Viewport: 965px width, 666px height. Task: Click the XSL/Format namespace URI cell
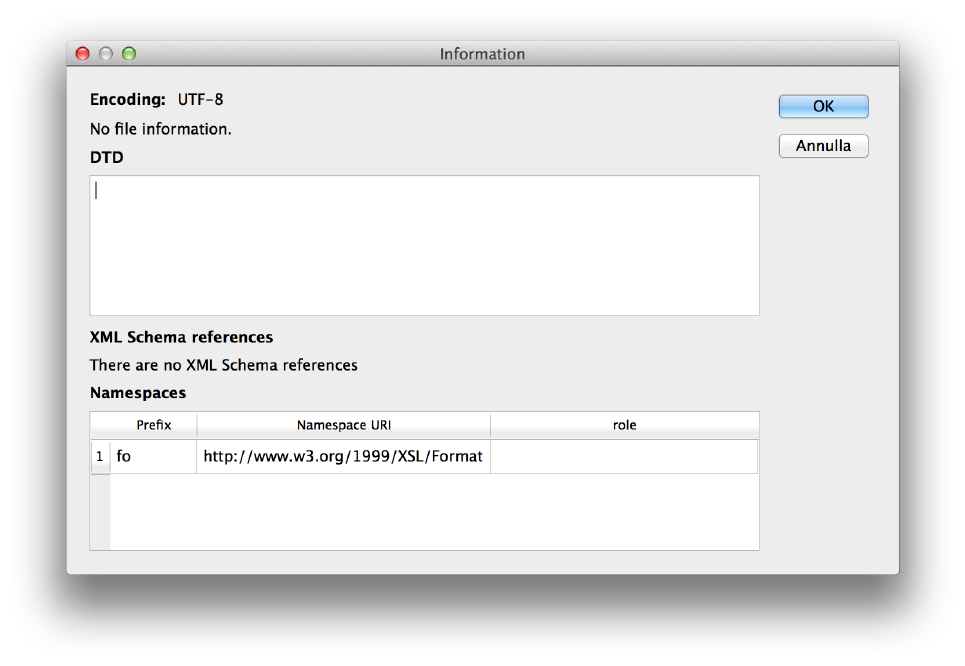coord(343,457)
